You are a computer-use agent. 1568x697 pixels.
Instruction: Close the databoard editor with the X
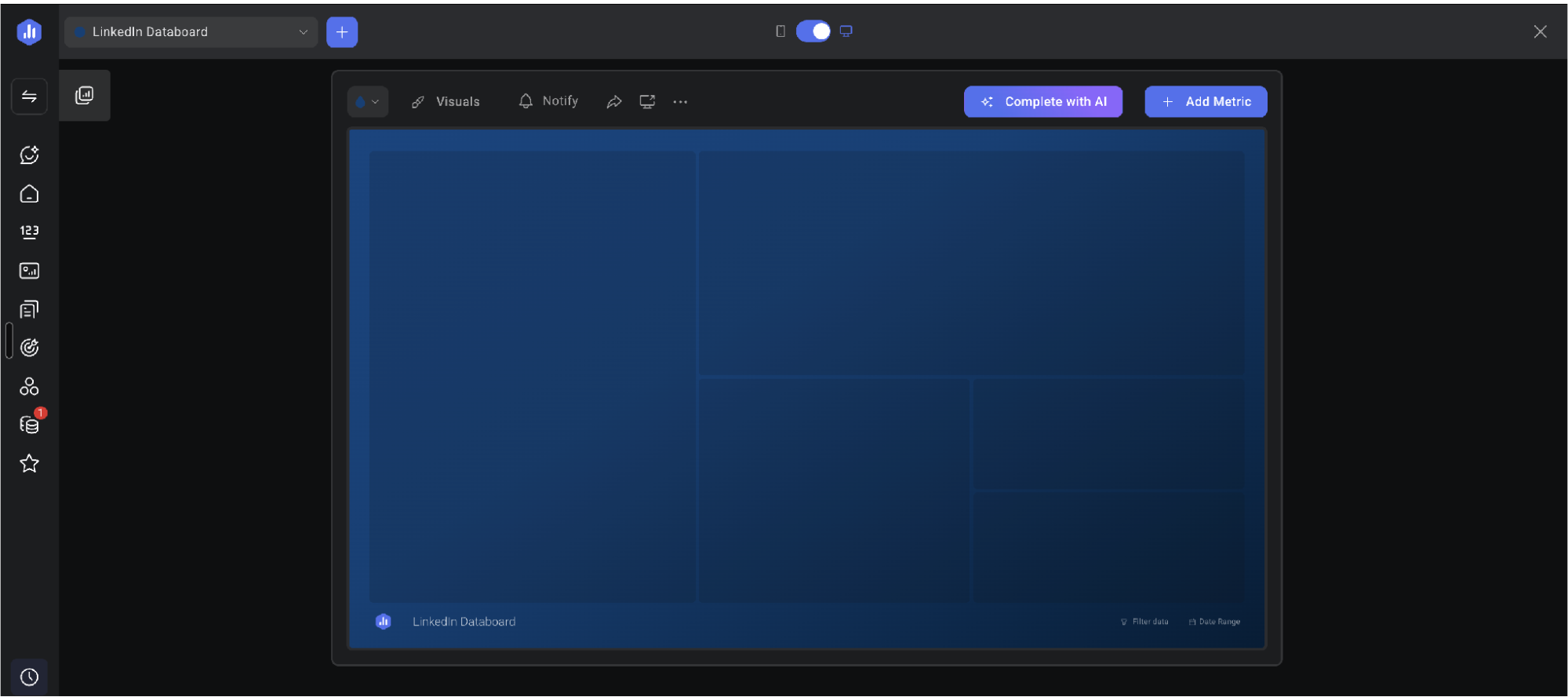[x=1541, y=31]
